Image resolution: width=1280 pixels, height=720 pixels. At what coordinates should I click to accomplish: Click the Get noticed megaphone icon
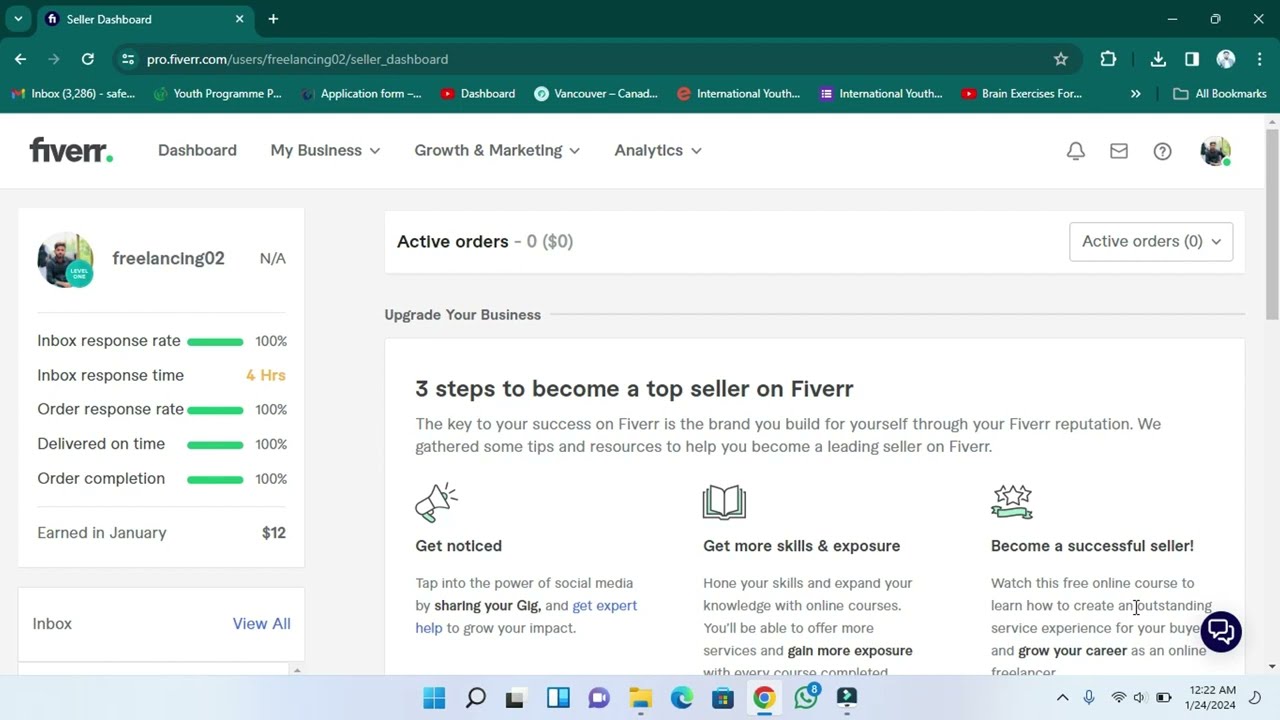[436, 502]
